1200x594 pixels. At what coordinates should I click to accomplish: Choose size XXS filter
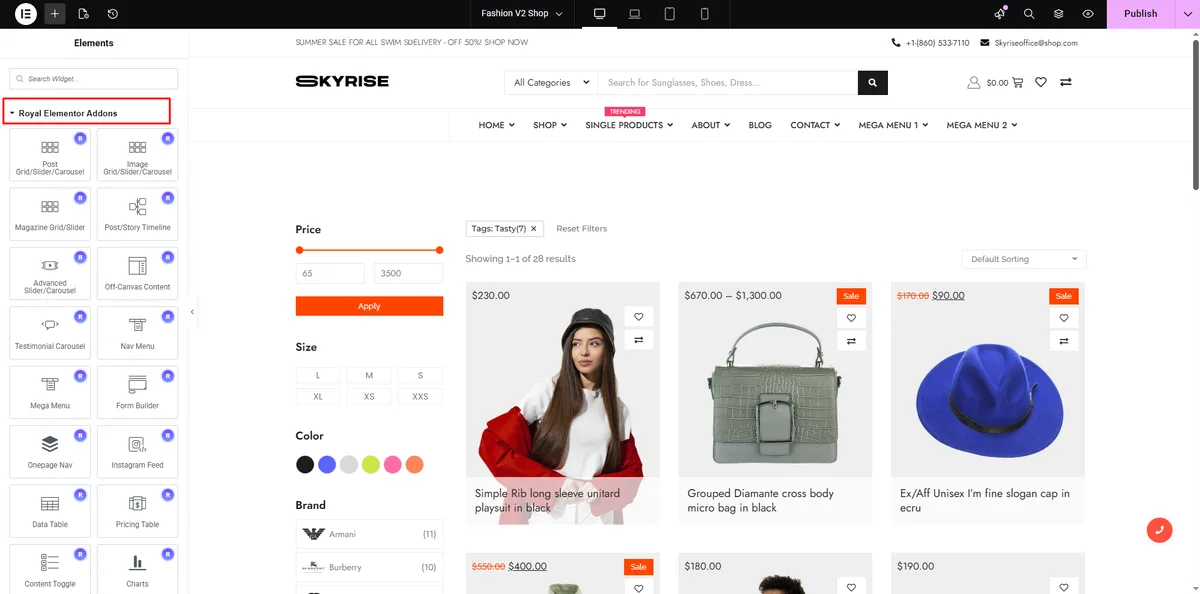point(420,397)
